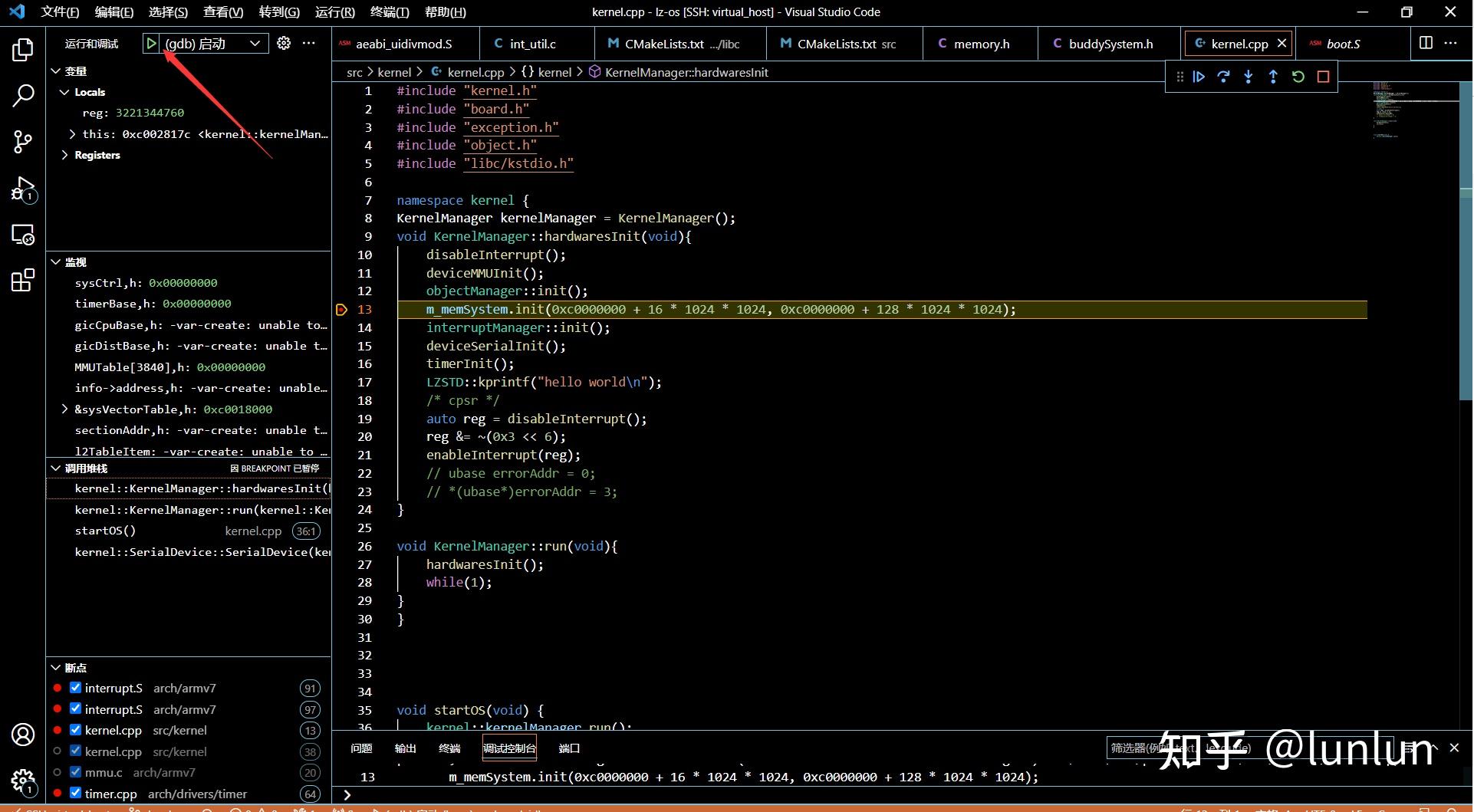Expand the 'this' variable
1474x812 pixels.
click(72, 134)
